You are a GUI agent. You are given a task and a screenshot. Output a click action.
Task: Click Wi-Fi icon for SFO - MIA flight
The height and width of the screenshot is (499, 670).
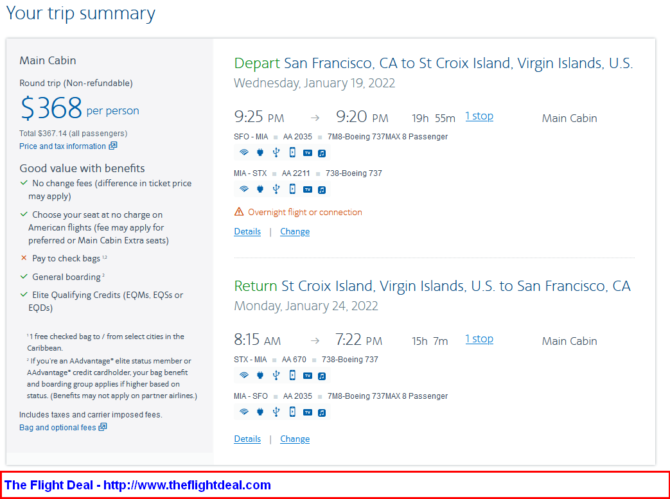tap(244, 153)
